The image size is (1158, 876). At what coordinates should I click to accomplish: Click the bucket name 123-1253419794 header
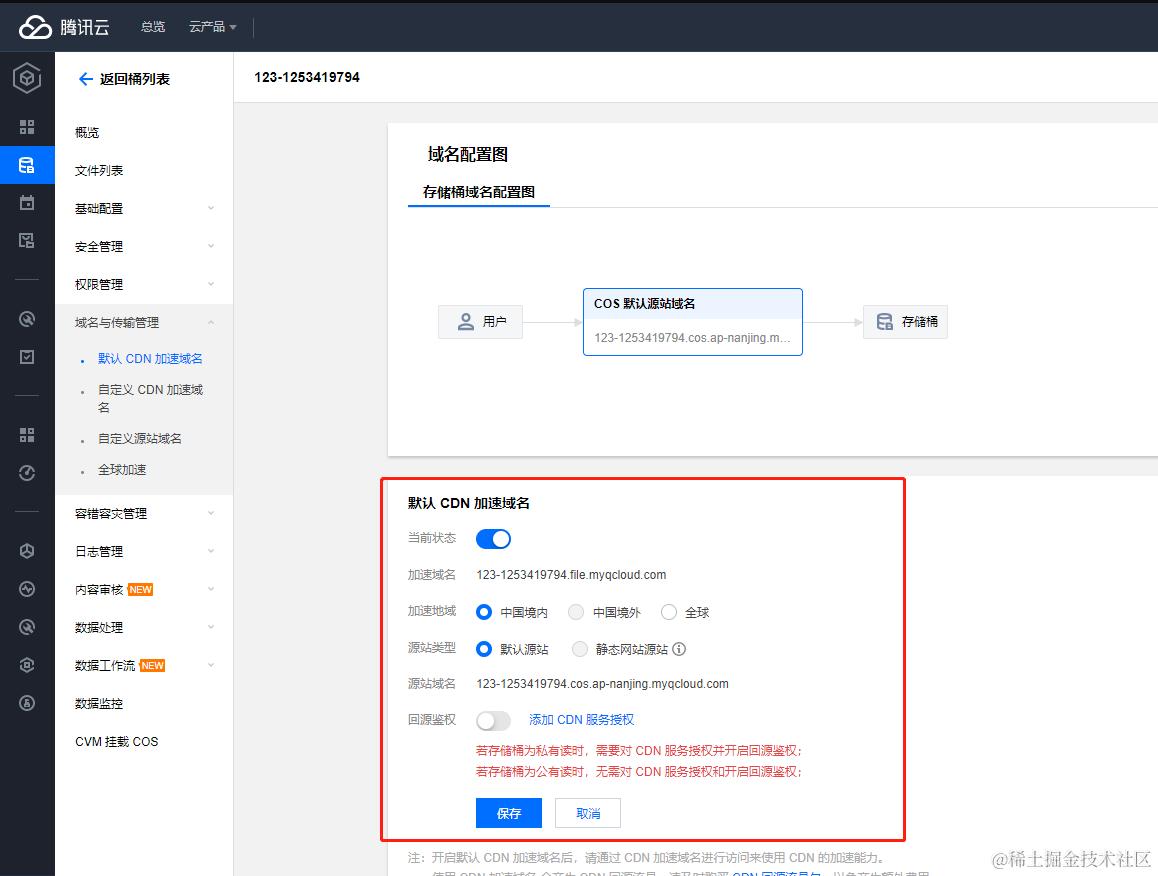(x=306, y=77)
